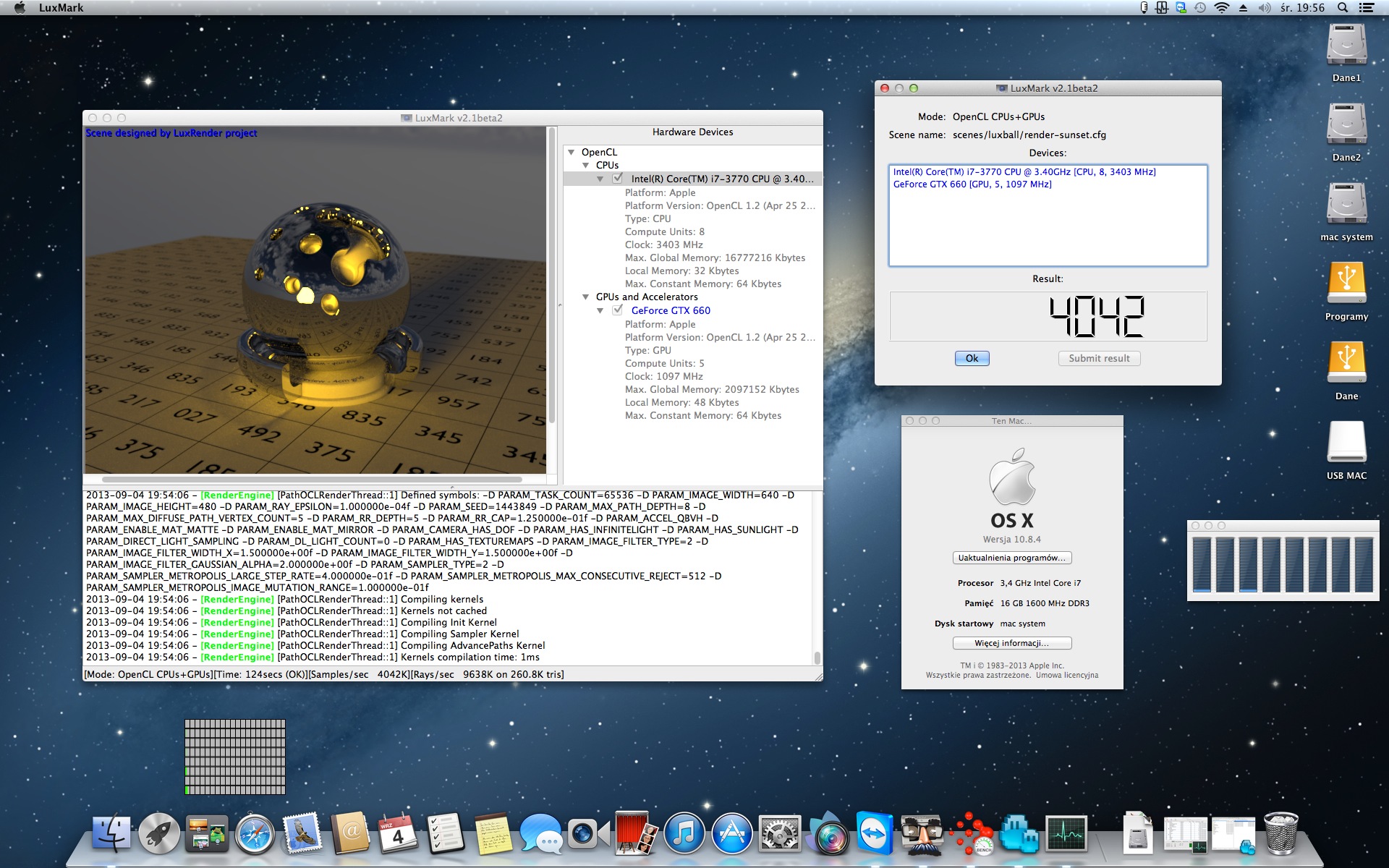Viewport: 1389px width, 868px height.
Task: Click 'Max. Global Memory: 2097152 Kbytes' row
Action: coord(712,389)
